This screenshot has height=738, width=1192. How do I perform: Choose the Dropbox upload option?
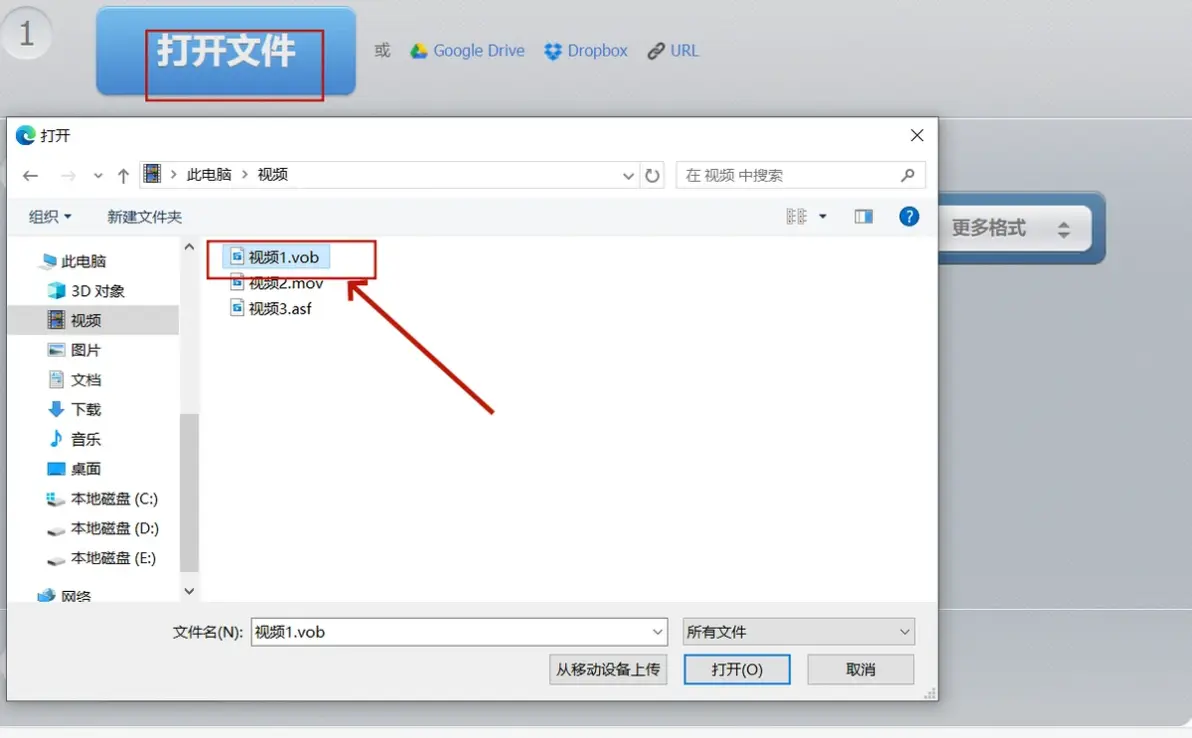point(585,51)
